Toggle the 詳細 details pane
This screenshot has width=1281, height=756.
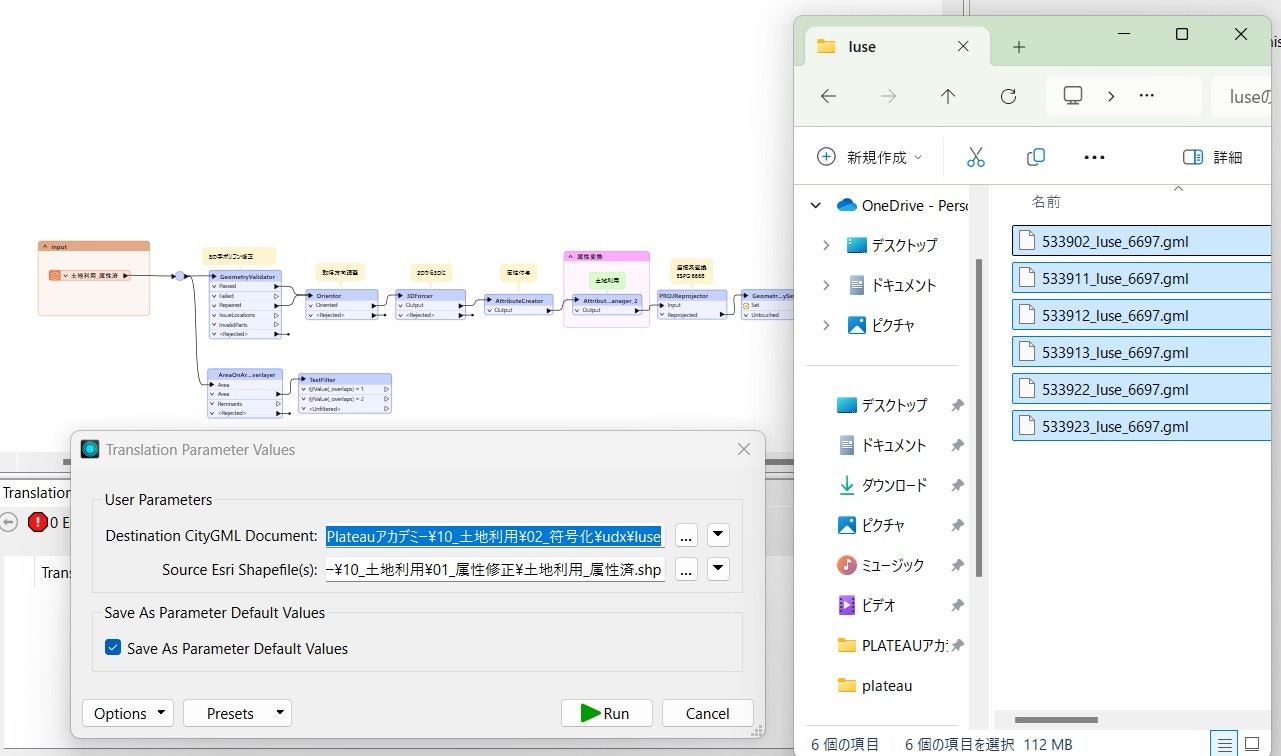tap(1212, 157)
